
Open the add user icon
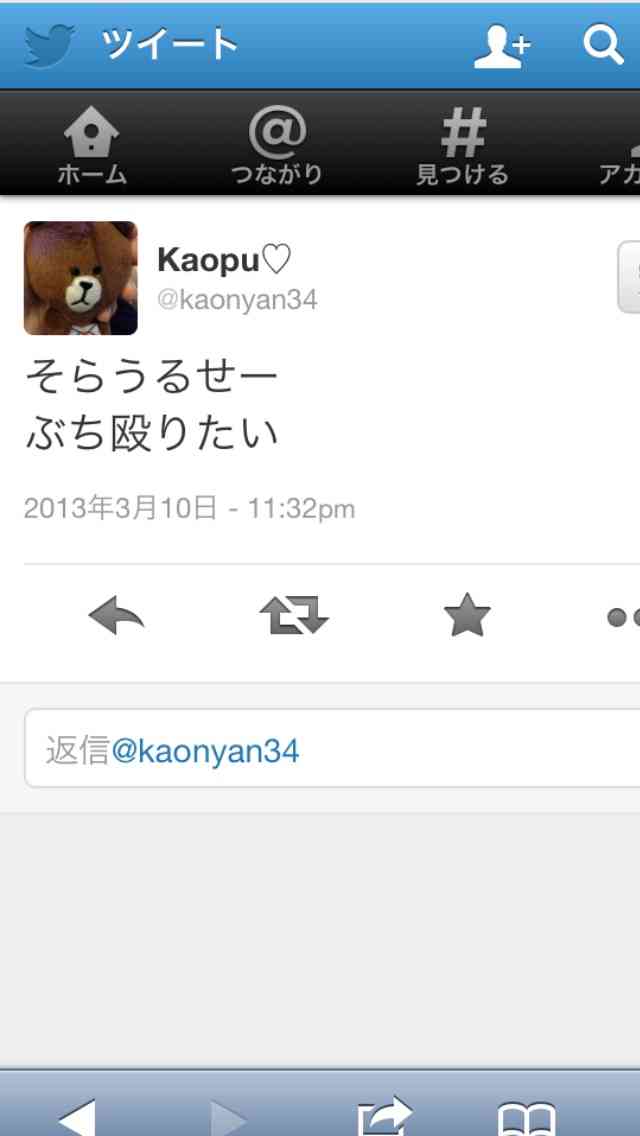(x=502, y=48)
